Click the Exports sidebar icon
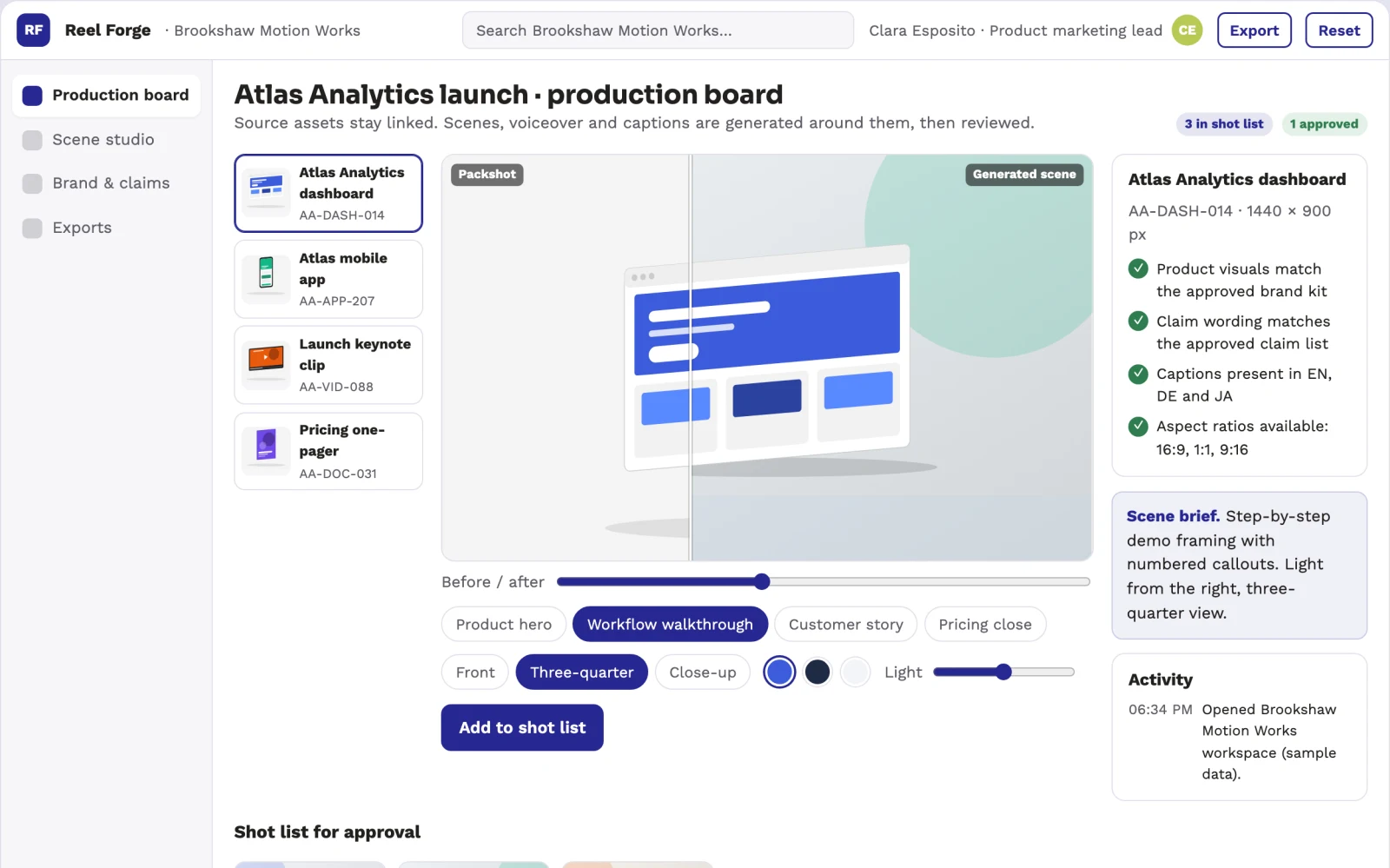 coord(32,228)
